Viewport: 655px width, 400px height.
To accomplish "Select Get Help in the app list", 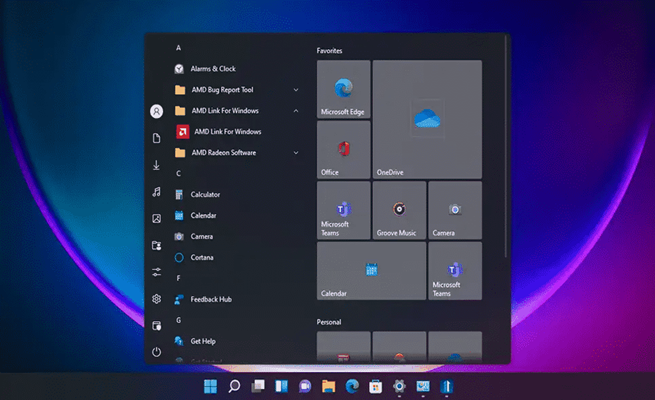I will 203,341.
